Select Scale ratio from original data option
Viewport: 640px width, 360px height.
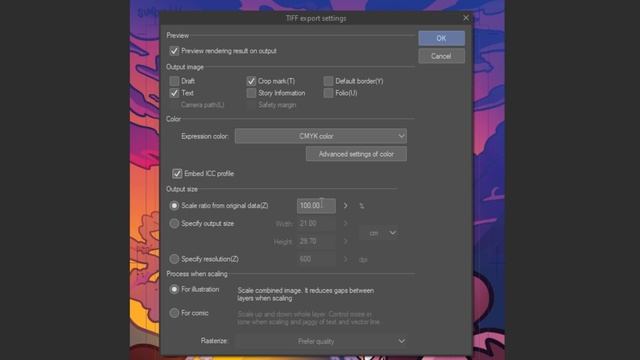(174, 206)
